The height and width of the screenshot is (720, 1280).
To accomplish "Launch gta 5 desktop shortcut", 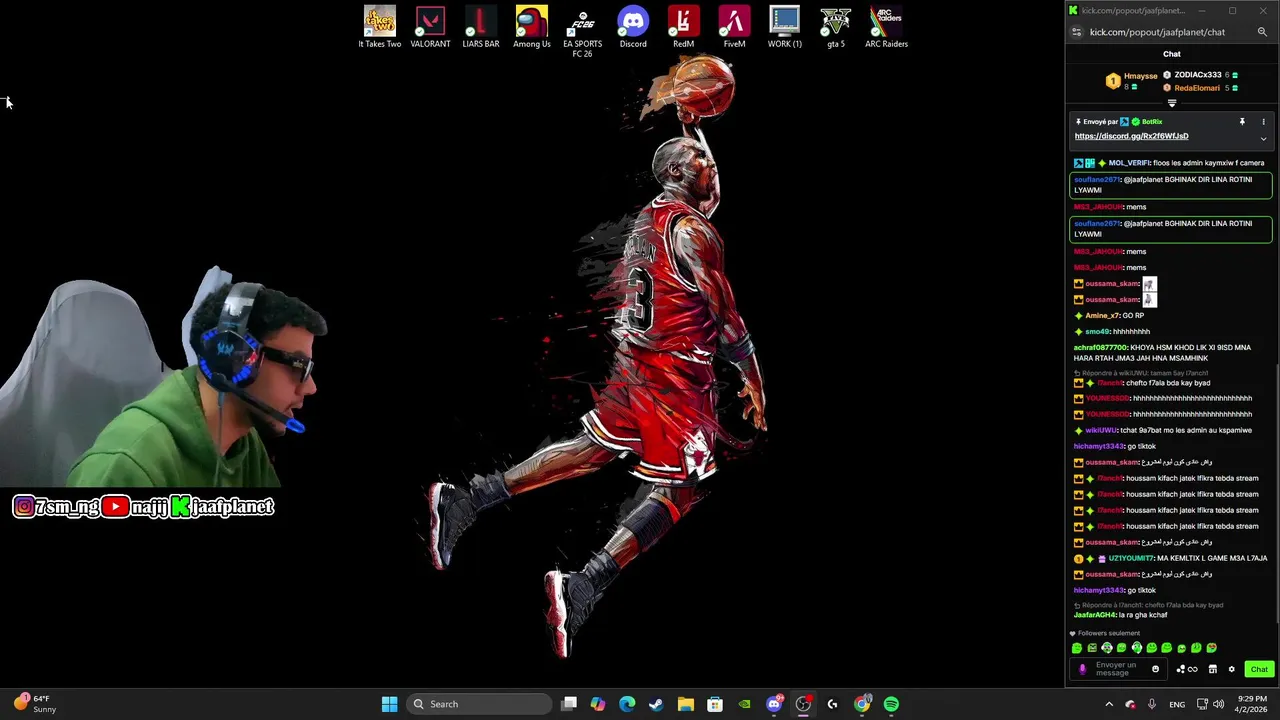I will tap(836, 27).
